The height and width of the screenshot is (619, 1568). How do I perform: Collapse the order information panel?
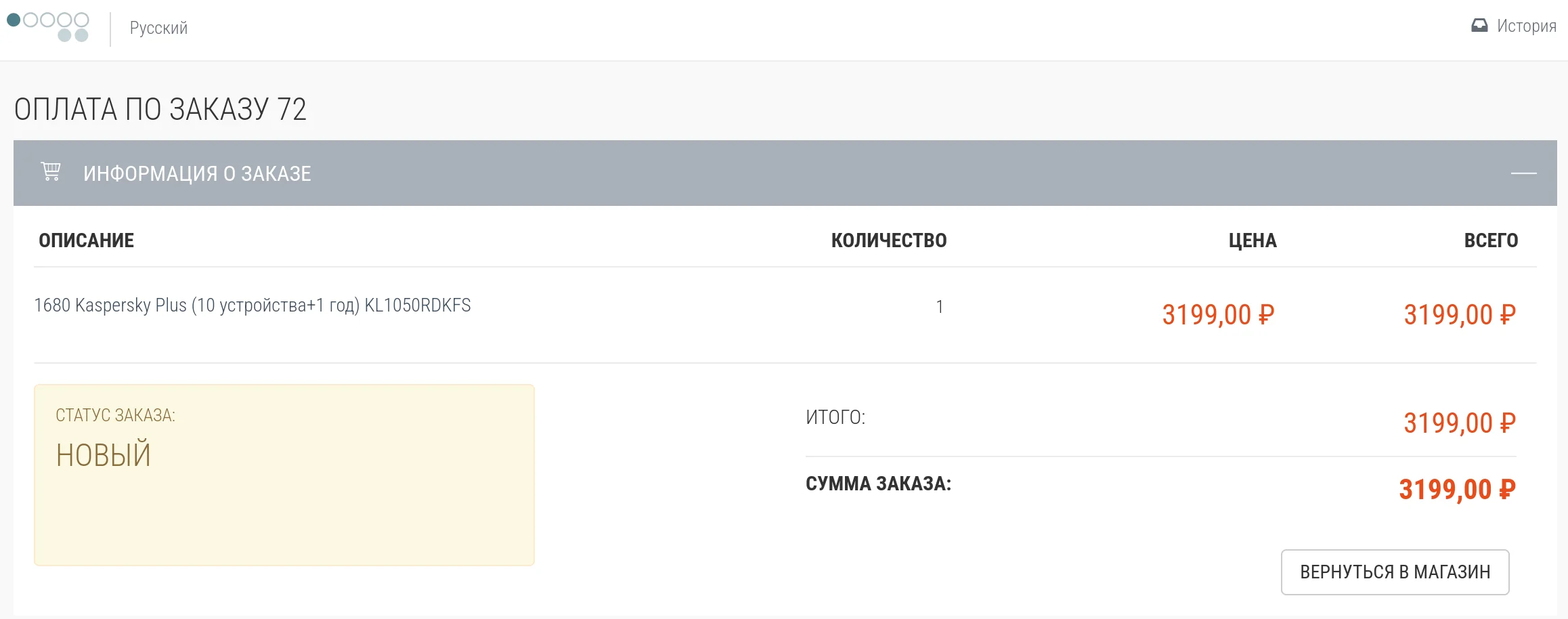tap(1523, 173)
